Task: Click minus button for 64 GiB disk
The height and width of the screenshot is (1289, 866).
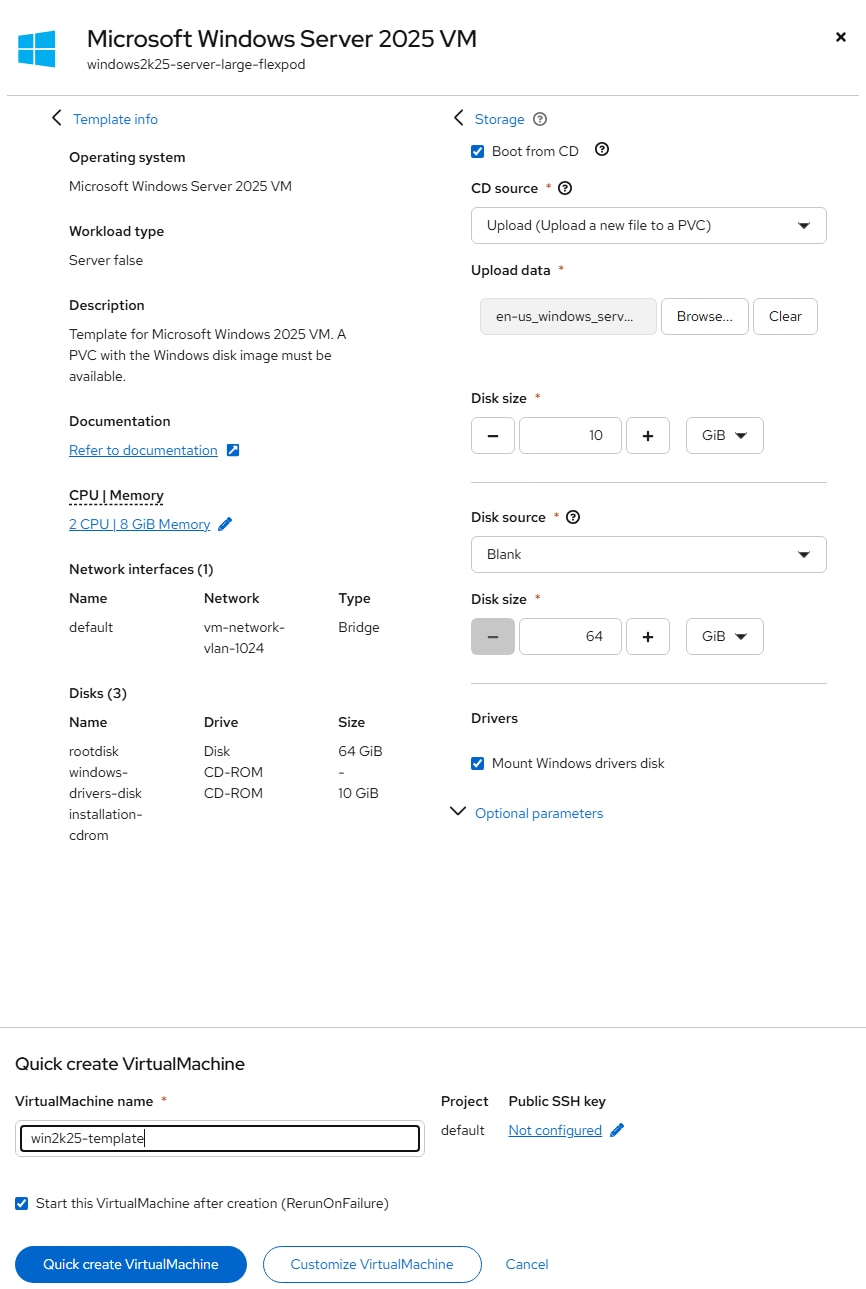Action: [x=493, y=636]
